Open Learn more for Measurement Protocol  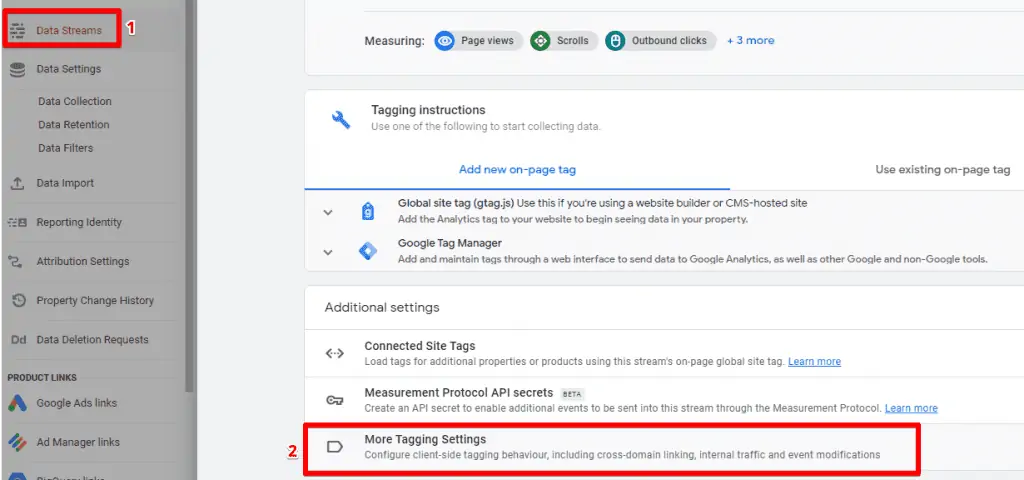pos(911,408)
